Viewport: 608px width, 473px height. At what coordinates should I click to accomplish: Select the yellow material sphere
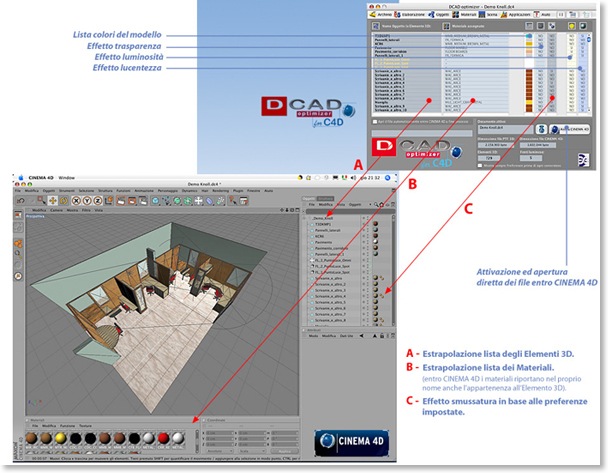coord(60,438)
